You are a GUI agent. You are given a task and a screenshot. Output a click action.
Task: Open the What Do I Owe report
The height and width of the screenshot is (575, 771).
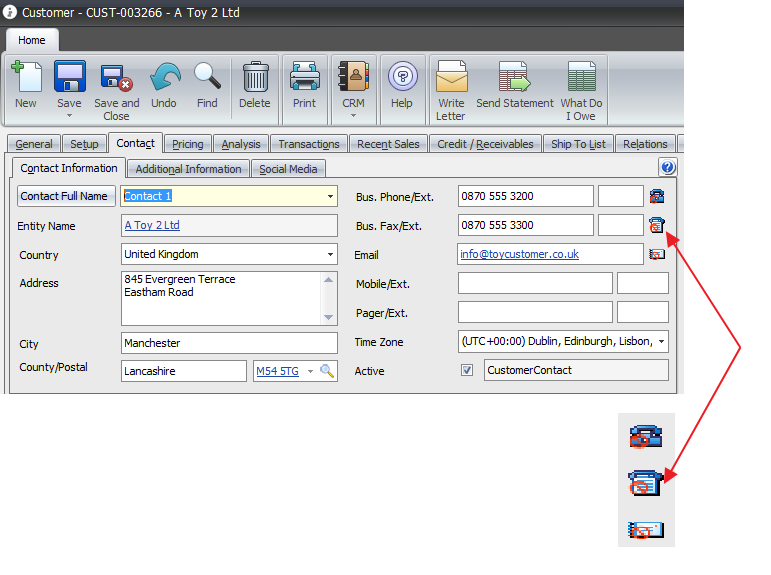click(x=582, y=76)
